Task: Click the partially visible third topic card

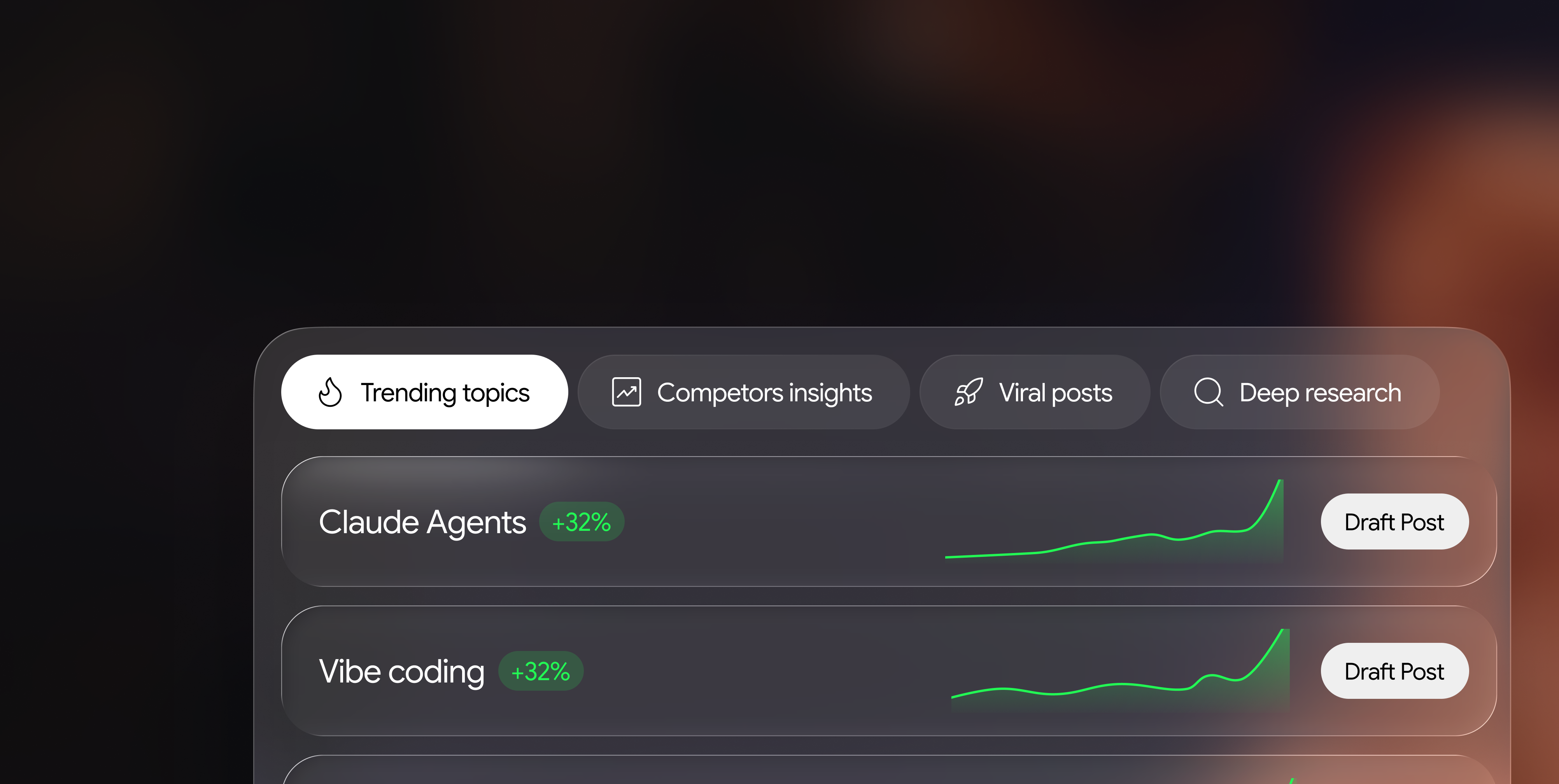Action: click(x=889, y=770)
